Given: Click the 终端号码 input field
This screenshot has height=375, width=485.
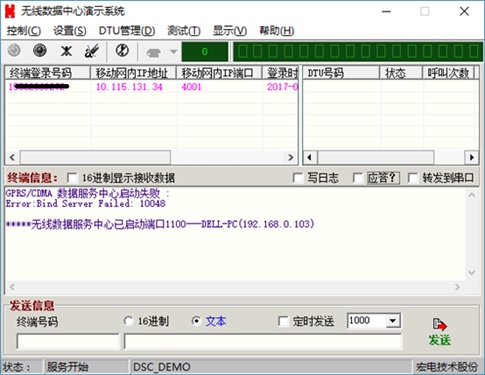Looking at the screenshot, I should [68, 341].
